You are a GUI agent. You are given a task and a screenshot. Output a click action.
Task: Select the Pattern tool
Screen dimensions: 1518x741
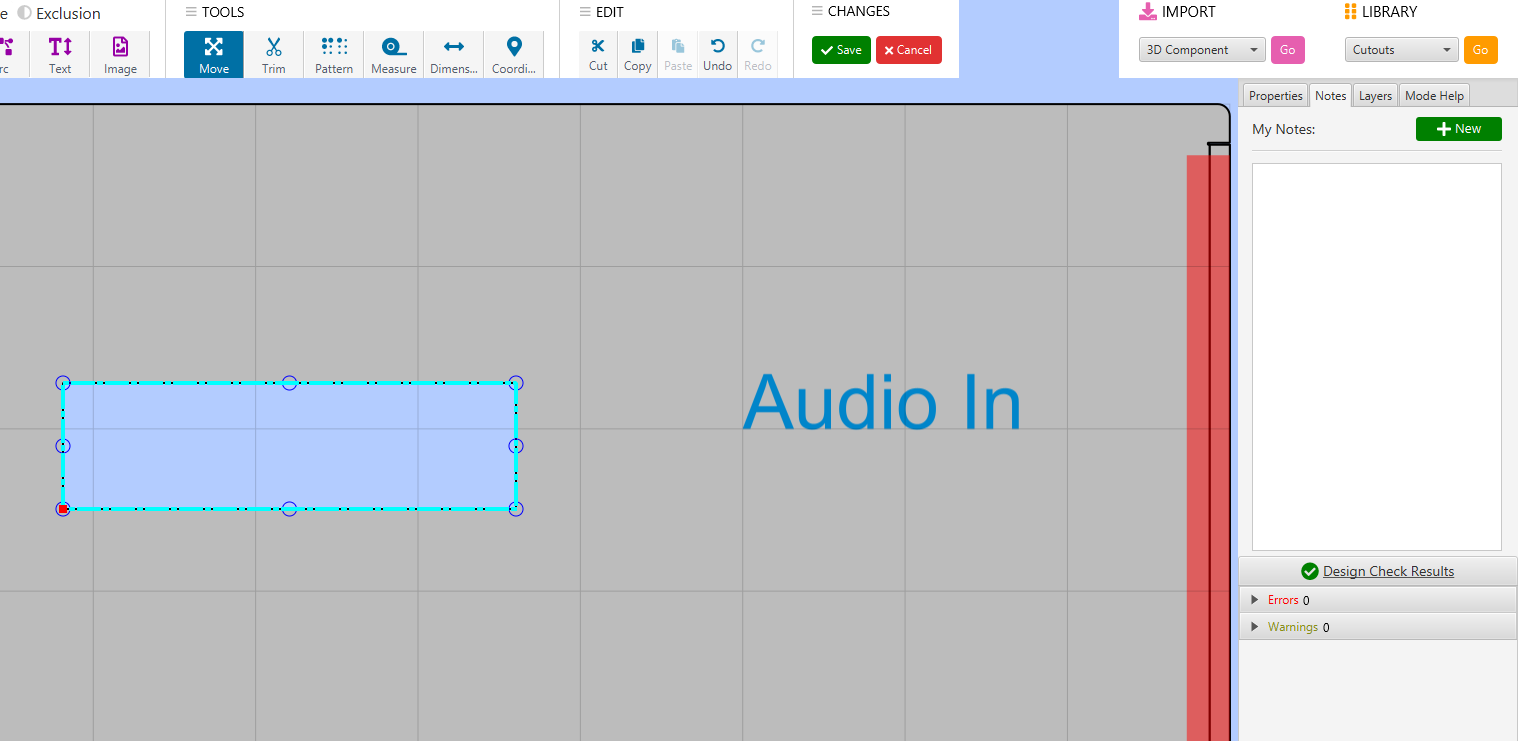click(334, 55)
